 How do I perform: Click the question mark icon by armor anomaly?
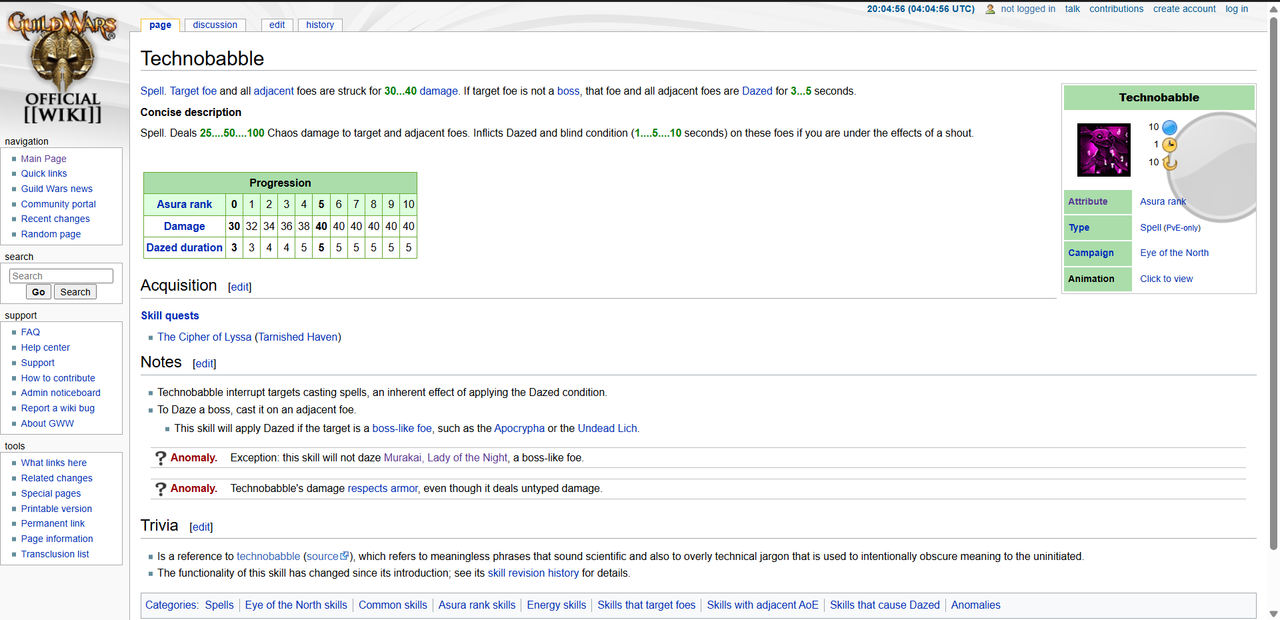160,489
